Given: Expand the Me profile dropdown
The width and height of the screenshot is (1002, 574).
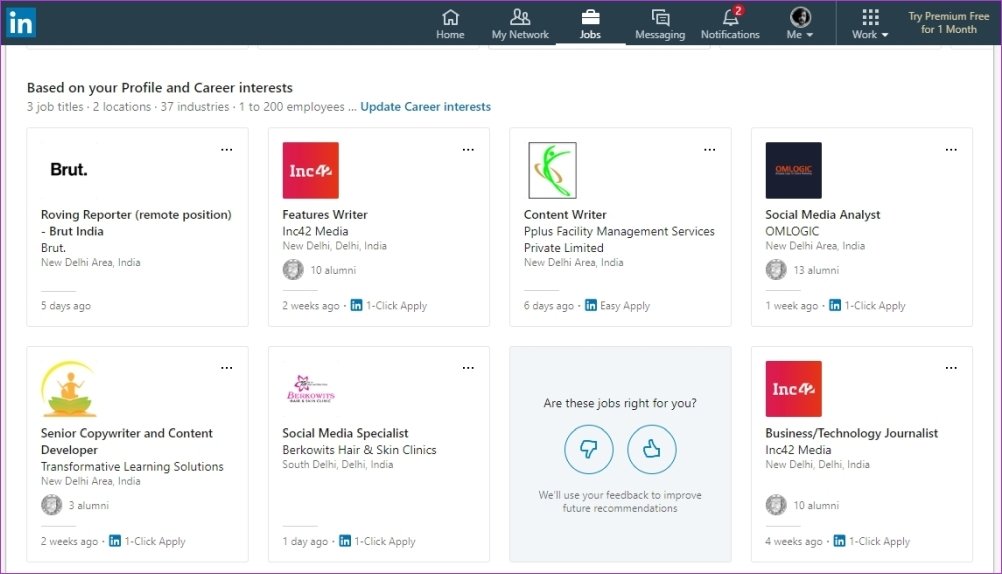Looking at the screenshot, I should tap(800, 24).
